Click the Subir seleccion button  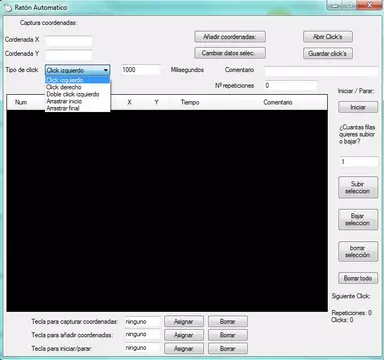tap(358, 187)
